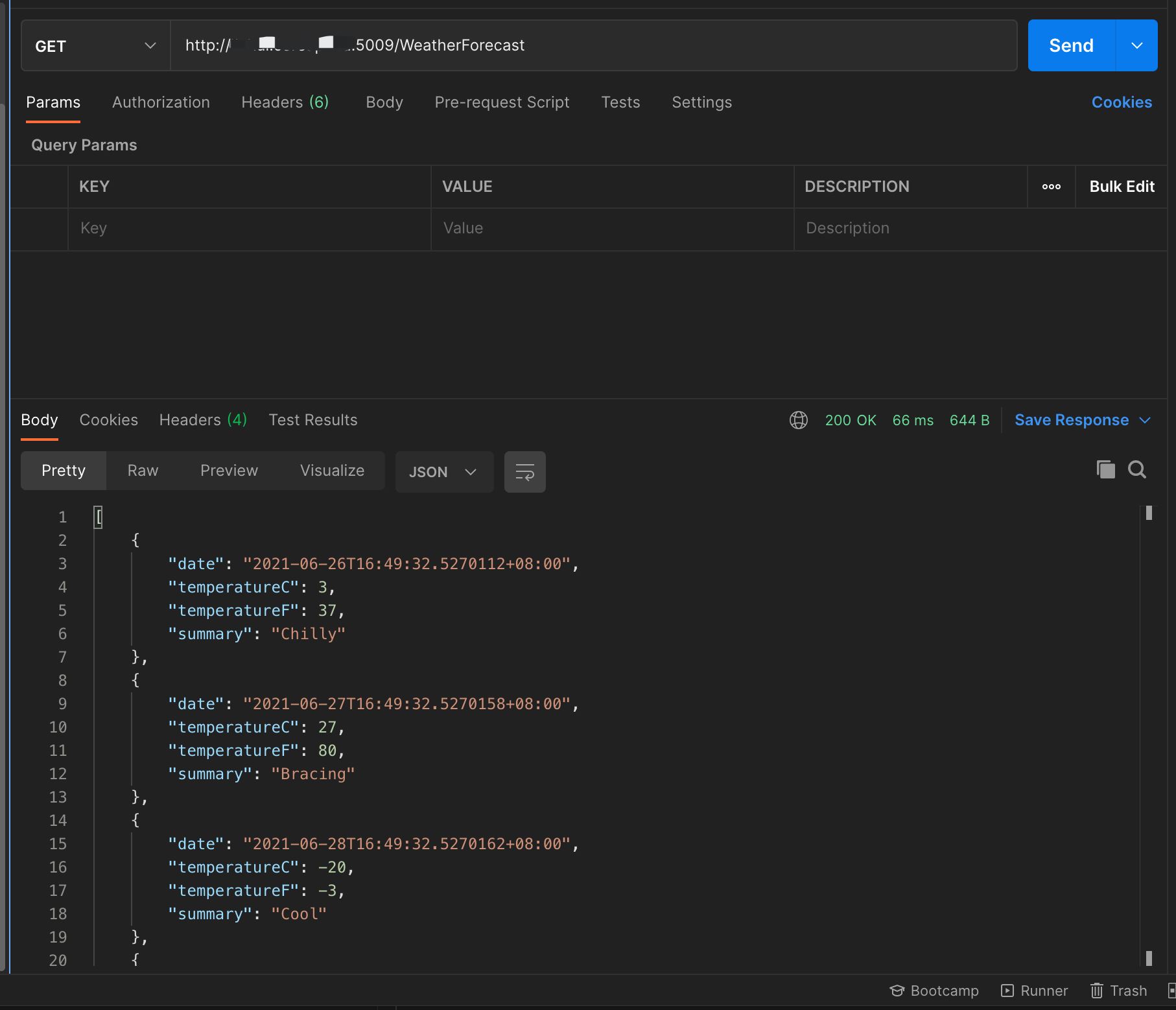
Task: Switch response view to Preview
Action: click(x=229, y=470)
